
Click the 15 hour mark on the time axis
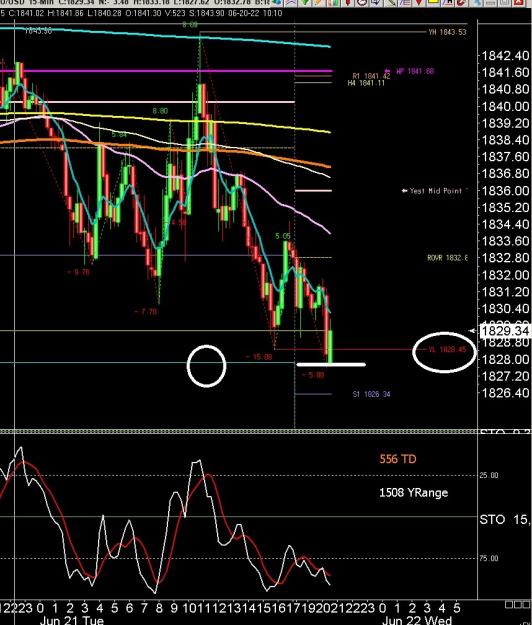coord(264,608)
